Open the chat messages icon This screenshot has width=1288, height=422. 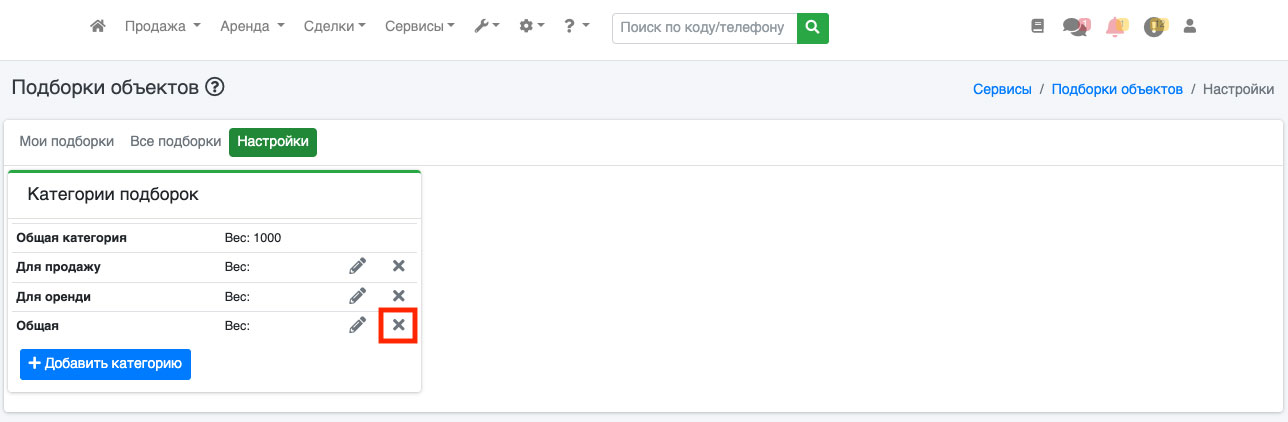tap(1075, 27)
